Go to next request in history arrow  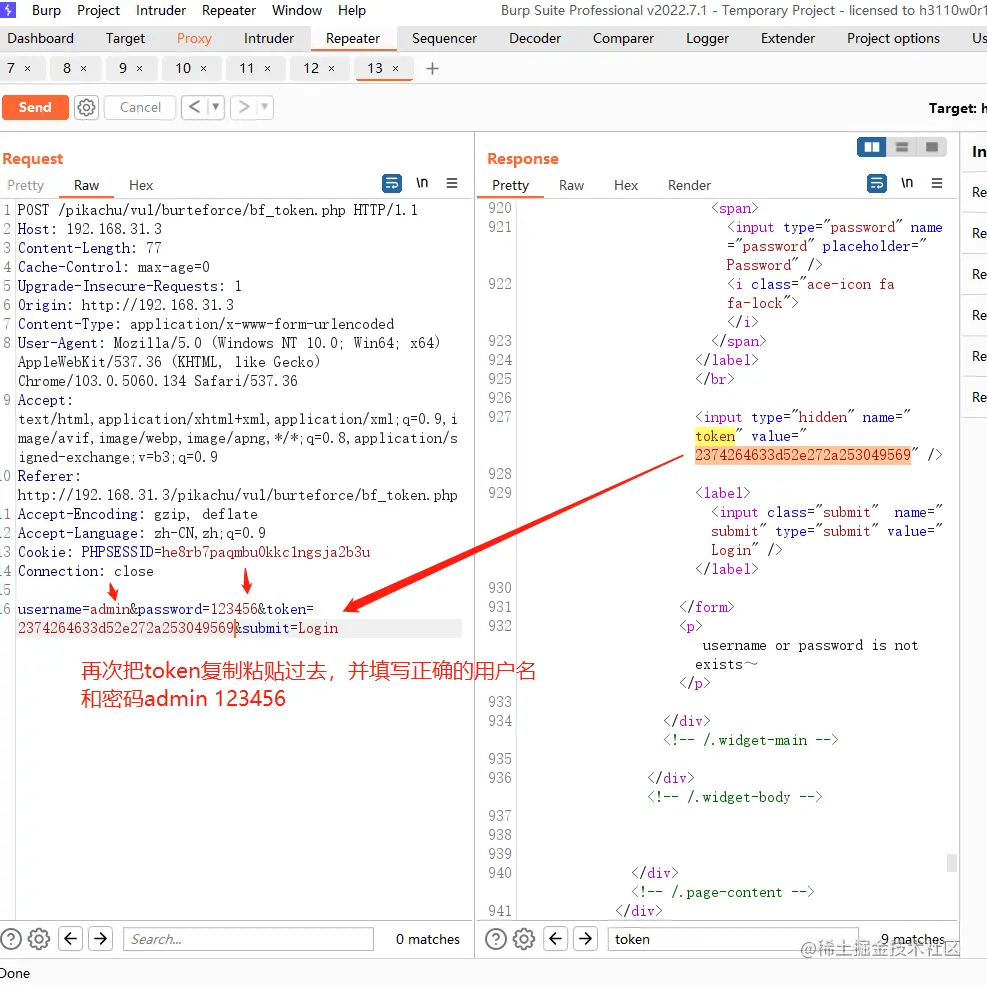[x=244, y=108]
